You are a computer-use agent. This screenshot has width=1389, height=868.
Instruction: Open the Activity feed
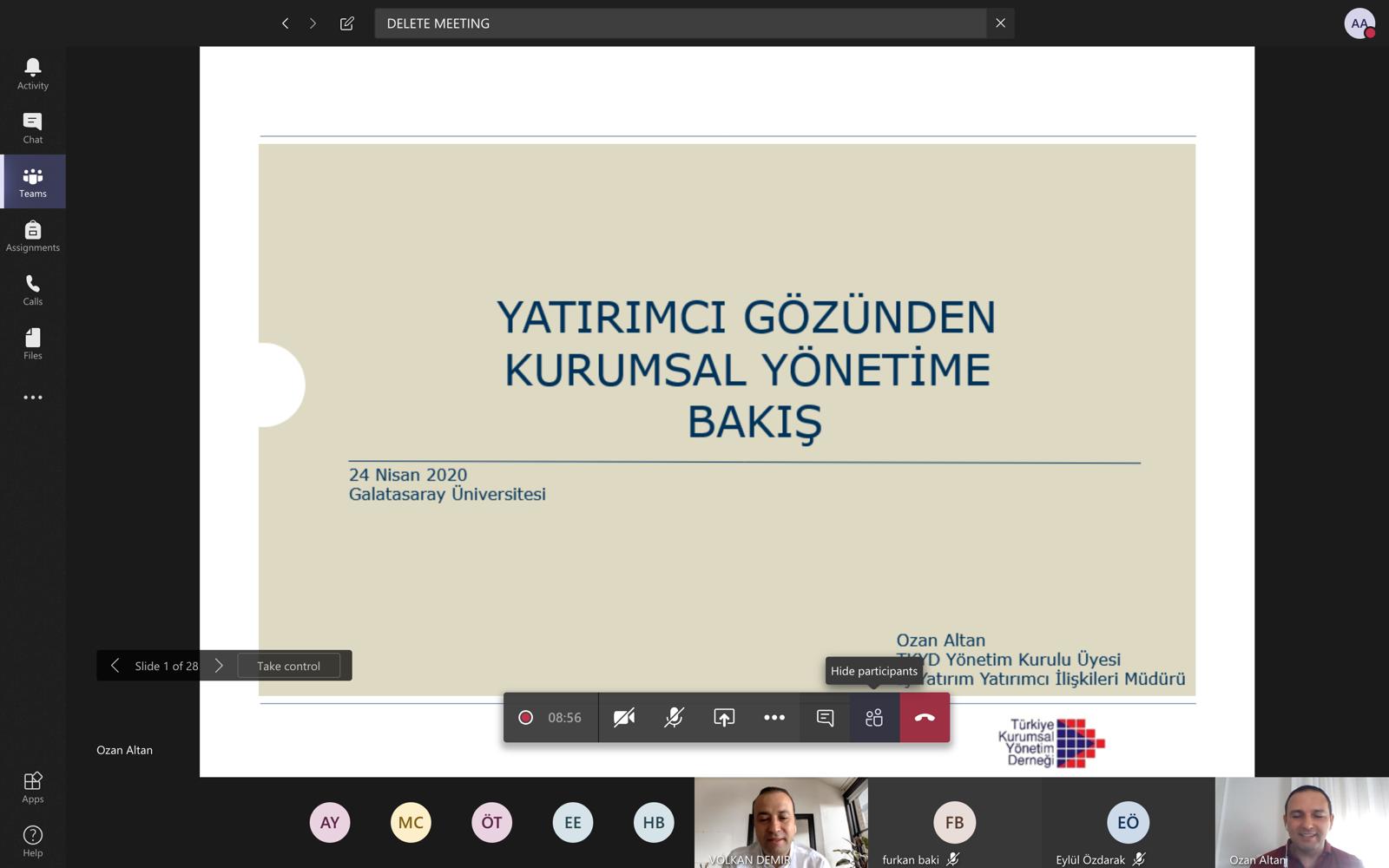click(x=33, y=74)
